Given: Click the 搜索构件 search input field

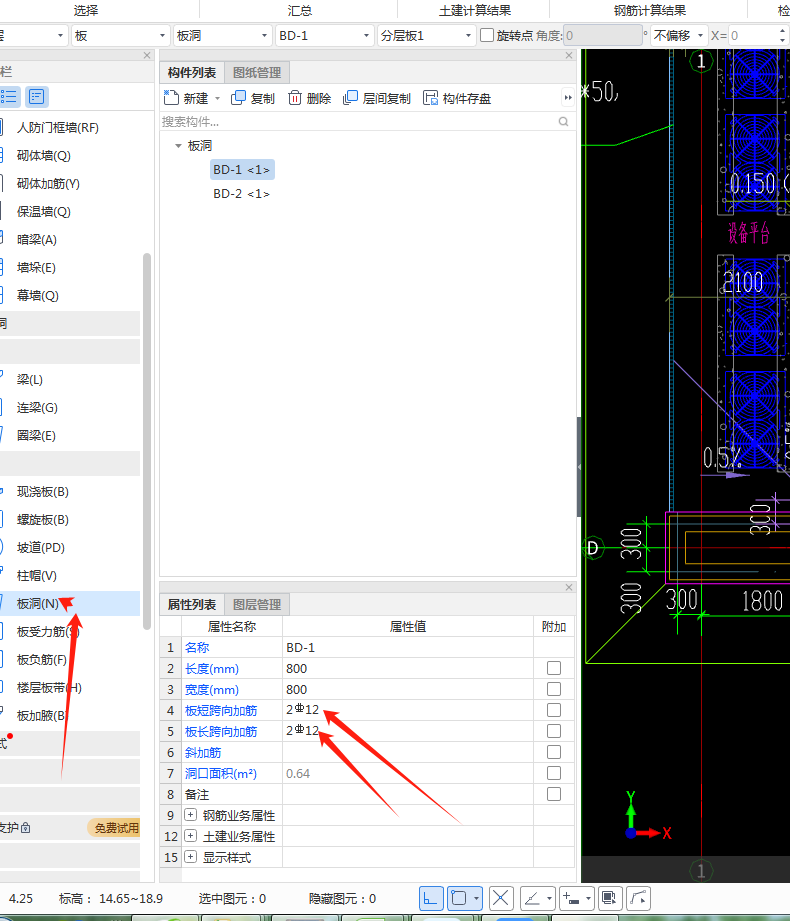Looking at the screenshot, I should pos(357,122).
